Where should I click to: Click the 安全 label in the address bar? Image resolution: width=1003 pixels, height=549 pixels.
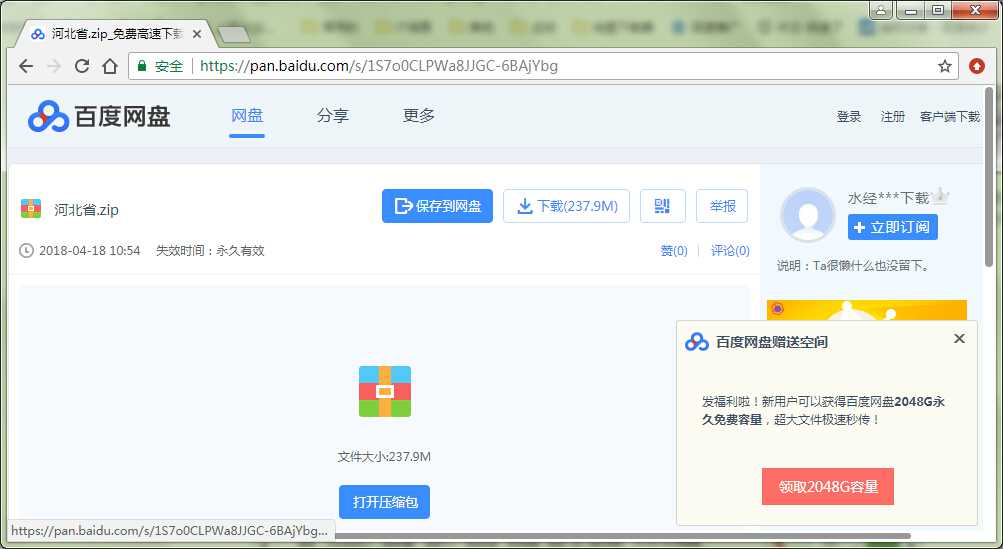coord(169,66)
